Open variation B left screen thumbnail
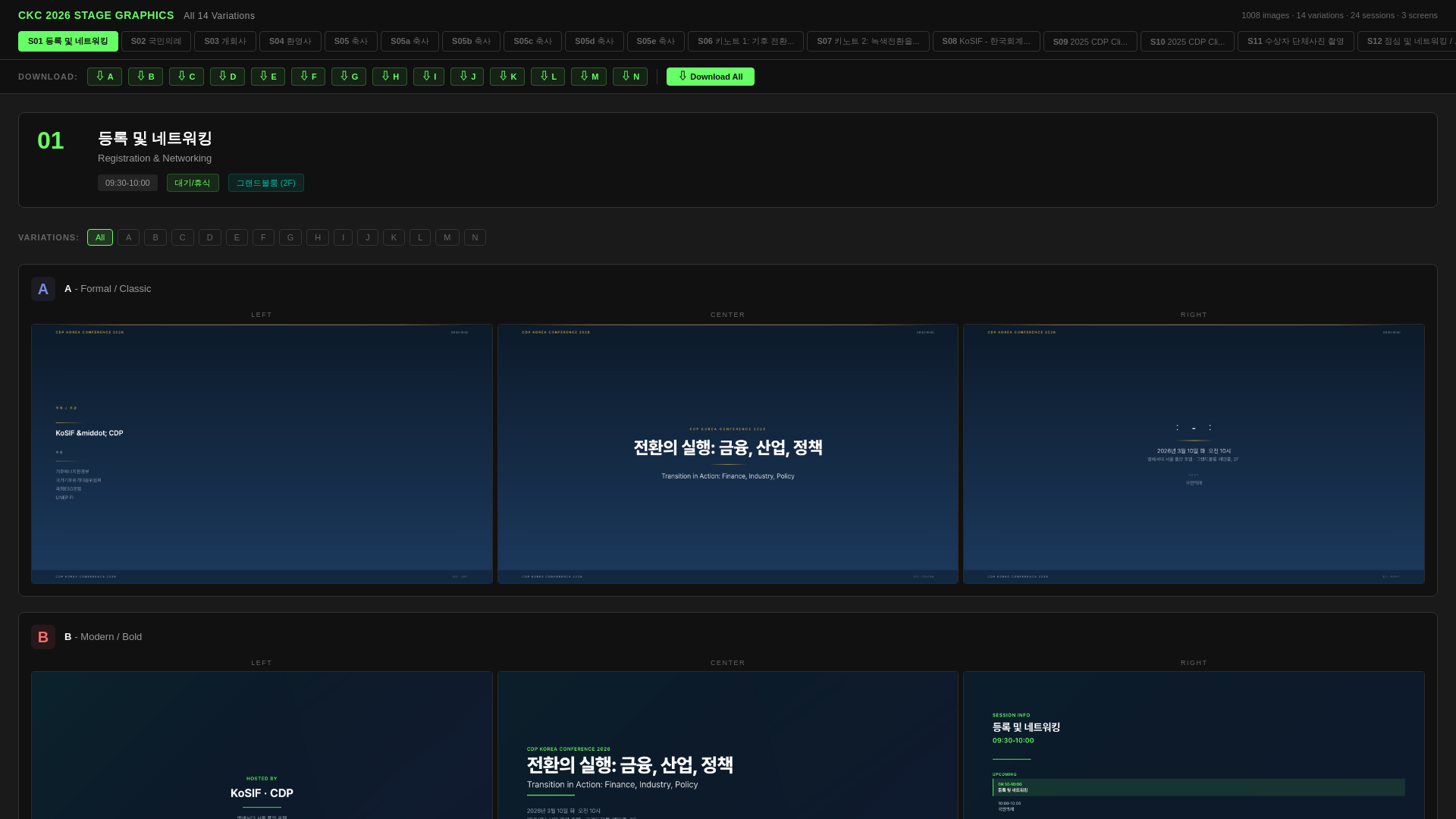Screen dimensions: 1456x819 (x=262, y=745)
